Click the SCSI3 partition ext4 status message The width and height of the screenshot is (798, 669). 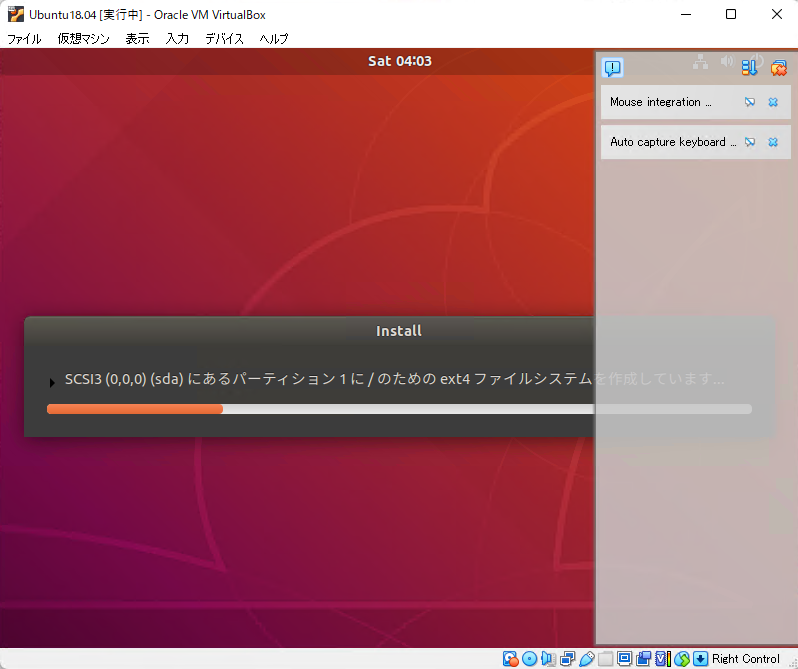pos(394,379)
